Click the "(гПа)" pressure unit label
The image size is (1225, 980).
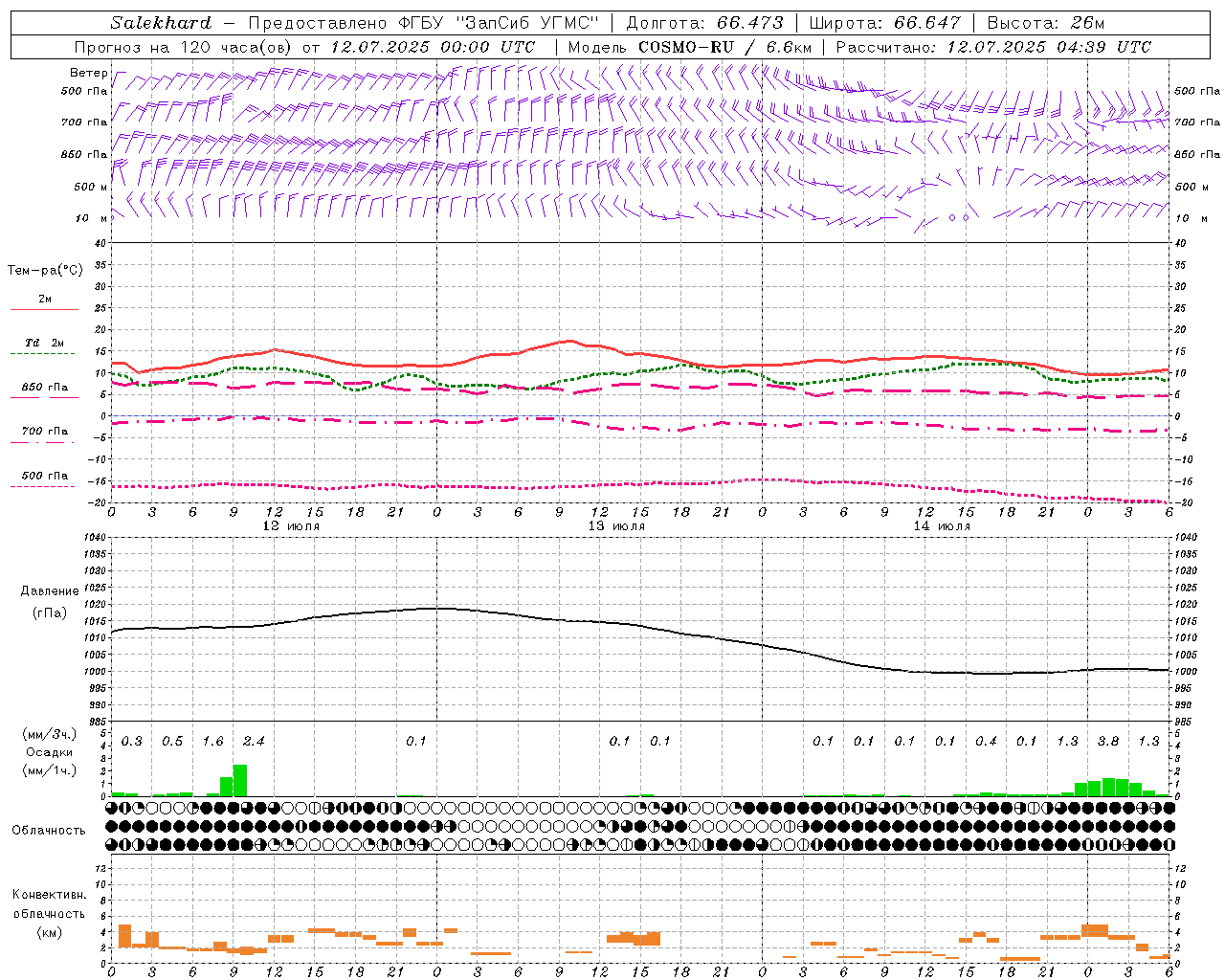50,613
